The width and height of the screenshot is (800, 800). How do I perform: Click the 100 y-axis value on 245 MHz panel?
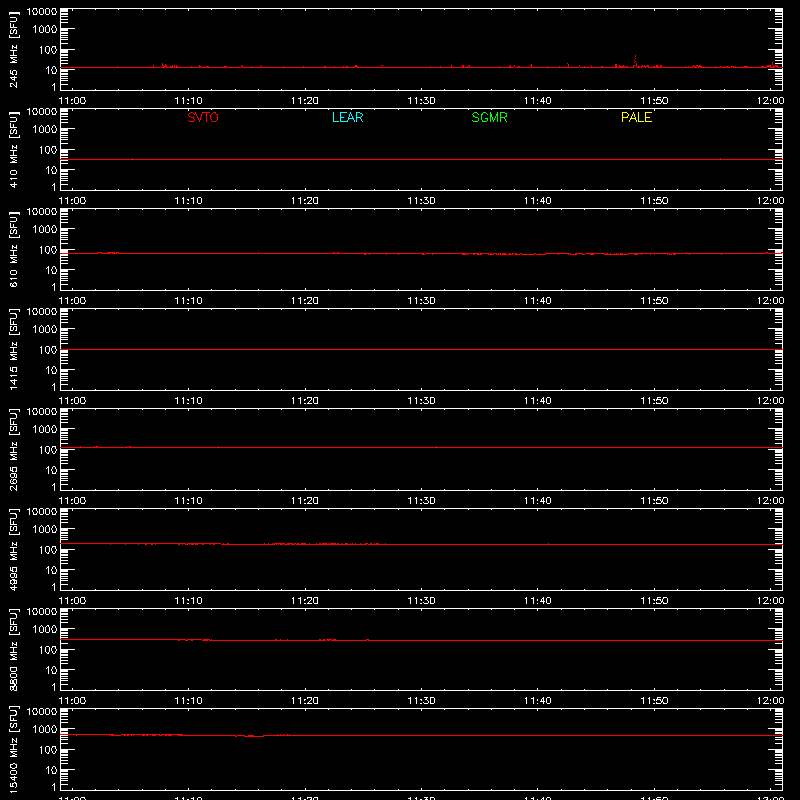pos(48,49)
